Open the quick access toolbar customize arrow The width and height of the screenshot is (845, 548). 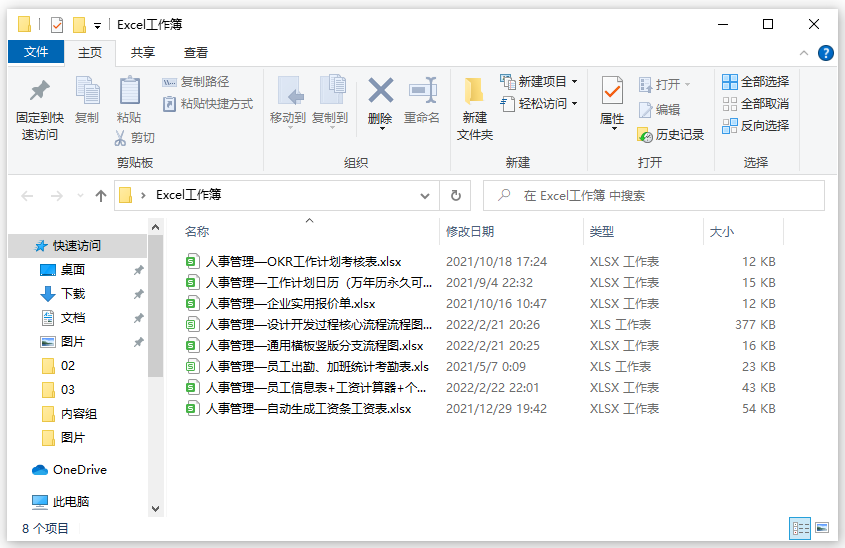[98, 25]
